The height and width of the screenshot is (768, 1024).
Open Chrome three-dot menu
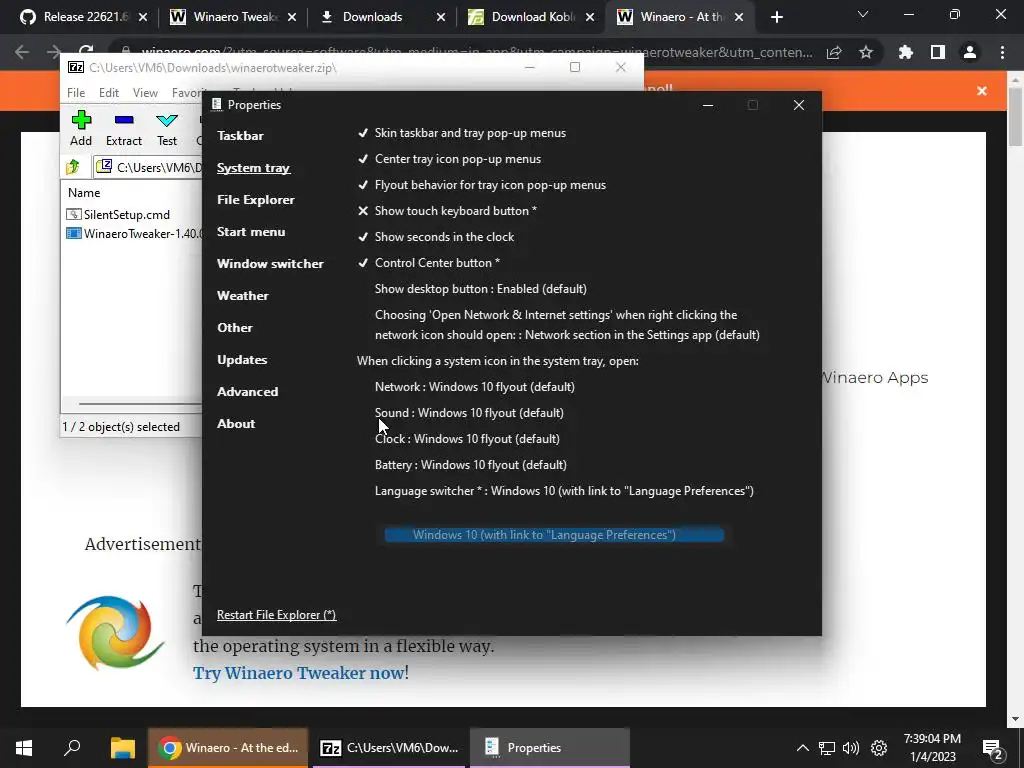(x=1002, y=52)
